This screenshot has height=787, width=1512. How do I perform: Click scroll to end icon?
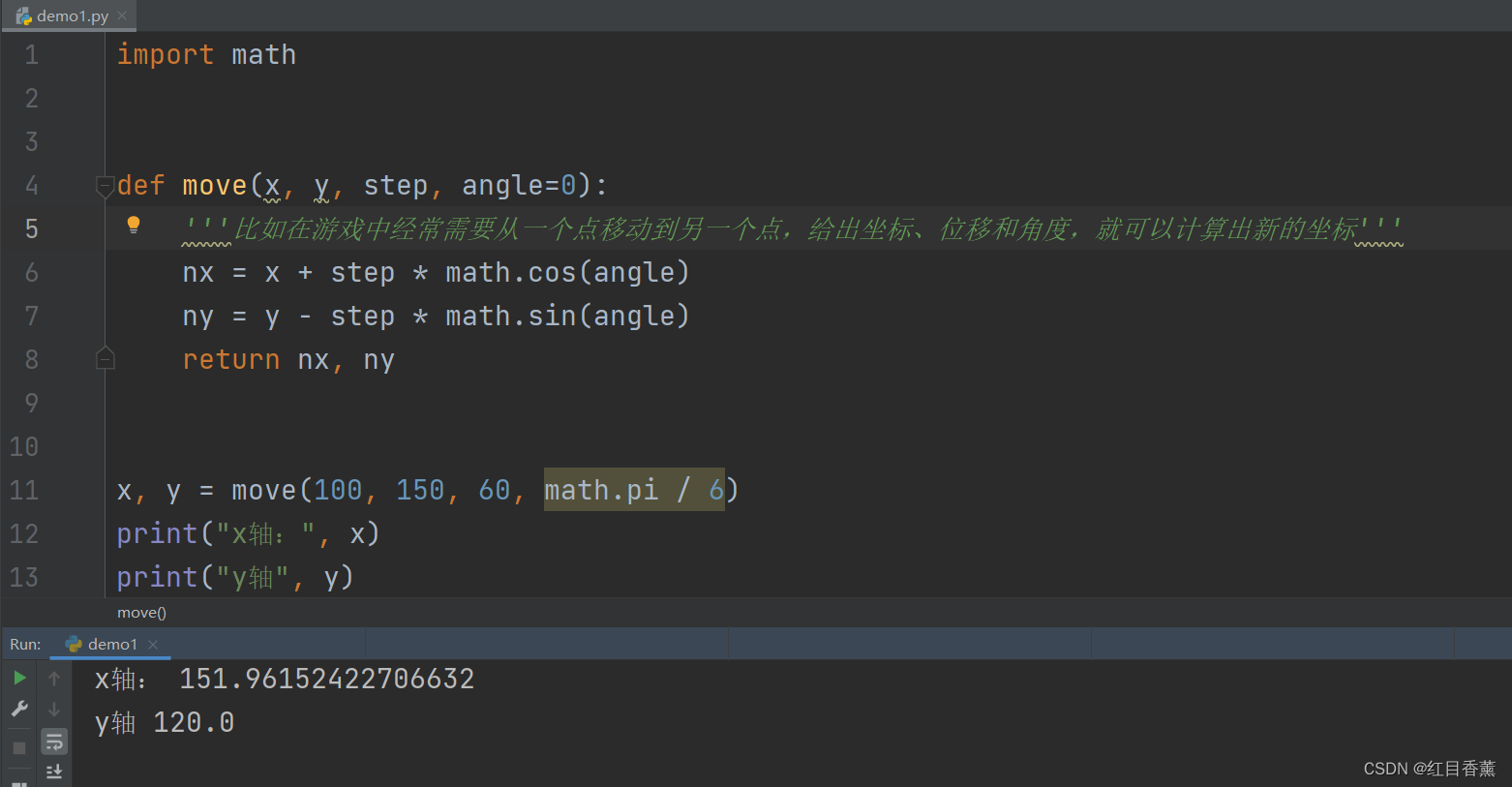tap(54, 772)
